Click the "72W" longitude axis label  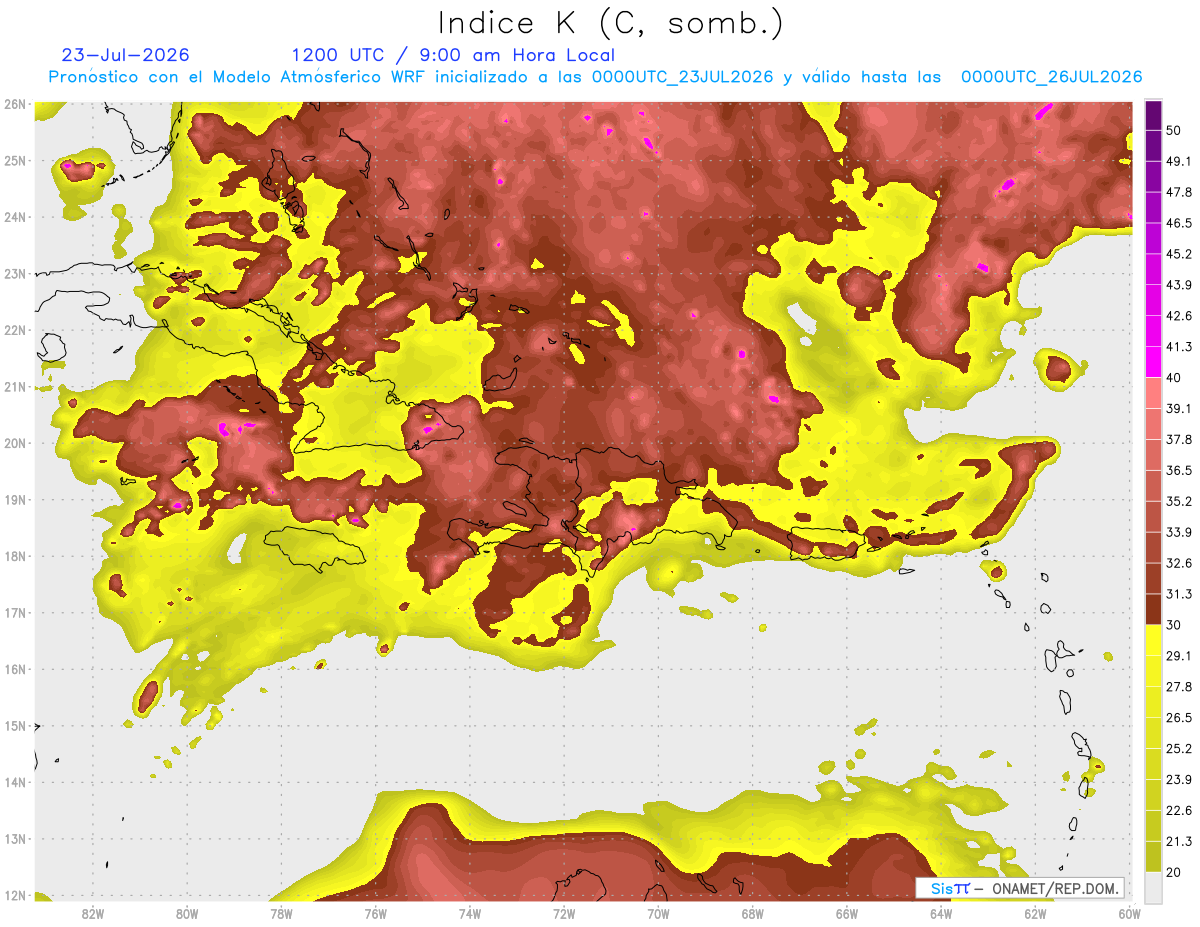[564, 913]
